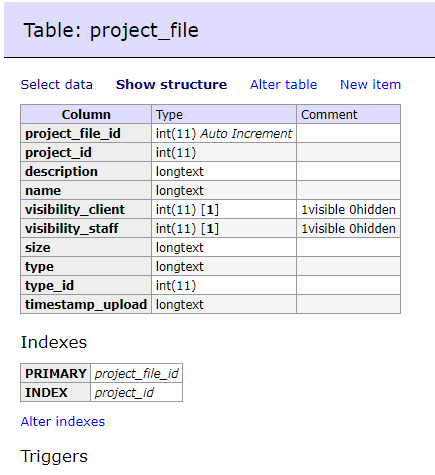Image resolution: width=435 pixels, height=475 pixels.
Task: Click the PRIMARY index row label
Action: (56, 374)
